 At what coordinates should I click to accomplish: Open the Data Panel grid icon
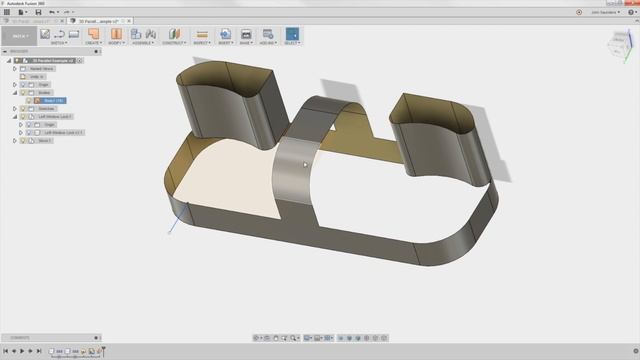[7, 12]
